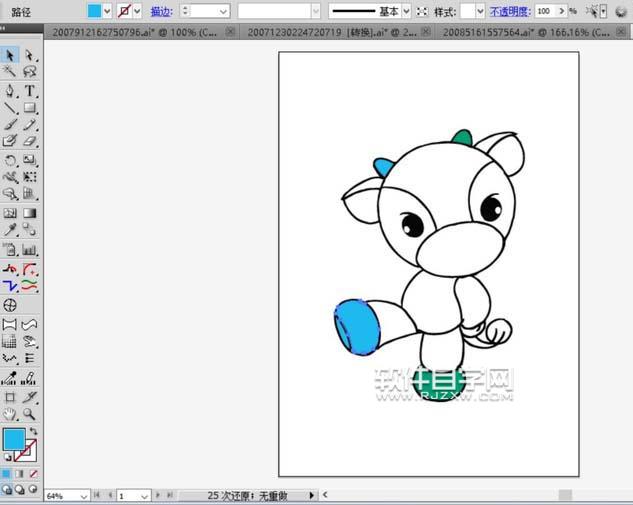This screenshot has width=633, height=505.
Task: Expand the opacity 100 dropdown arrow
Action: [558, 11]
